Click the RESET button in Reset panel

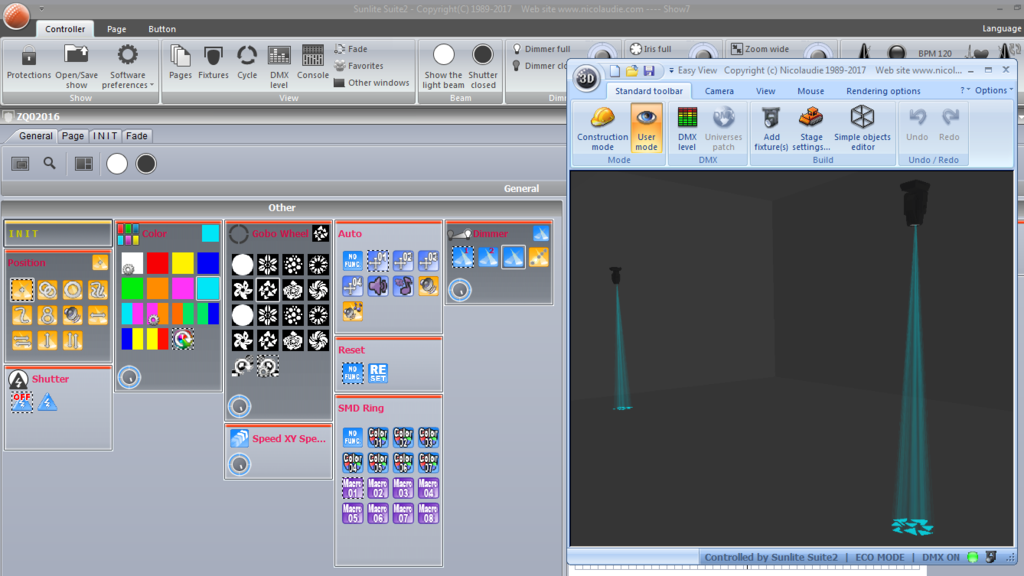378,373
